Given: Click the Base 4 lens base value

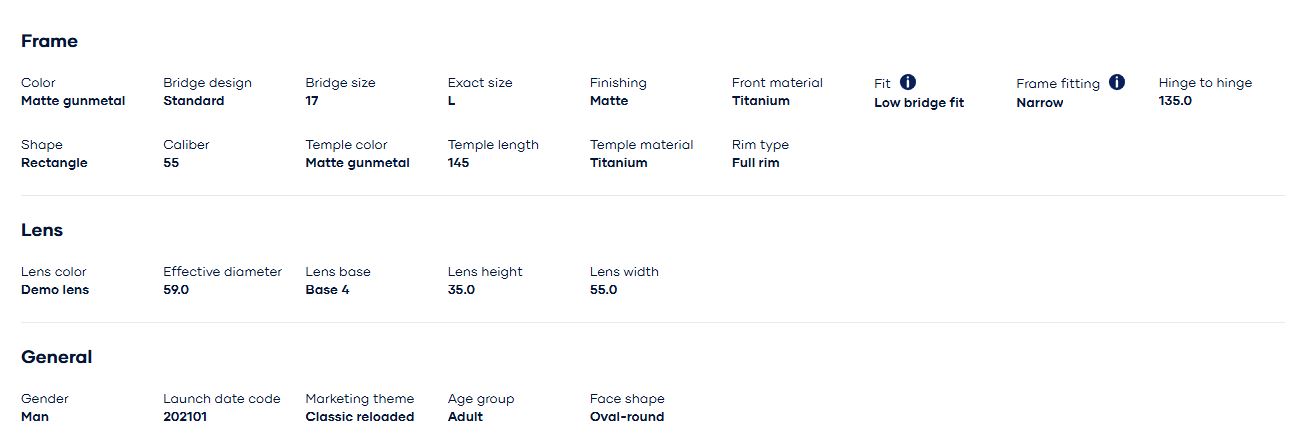Looking at the screenshot, I should tap(327, 290).
